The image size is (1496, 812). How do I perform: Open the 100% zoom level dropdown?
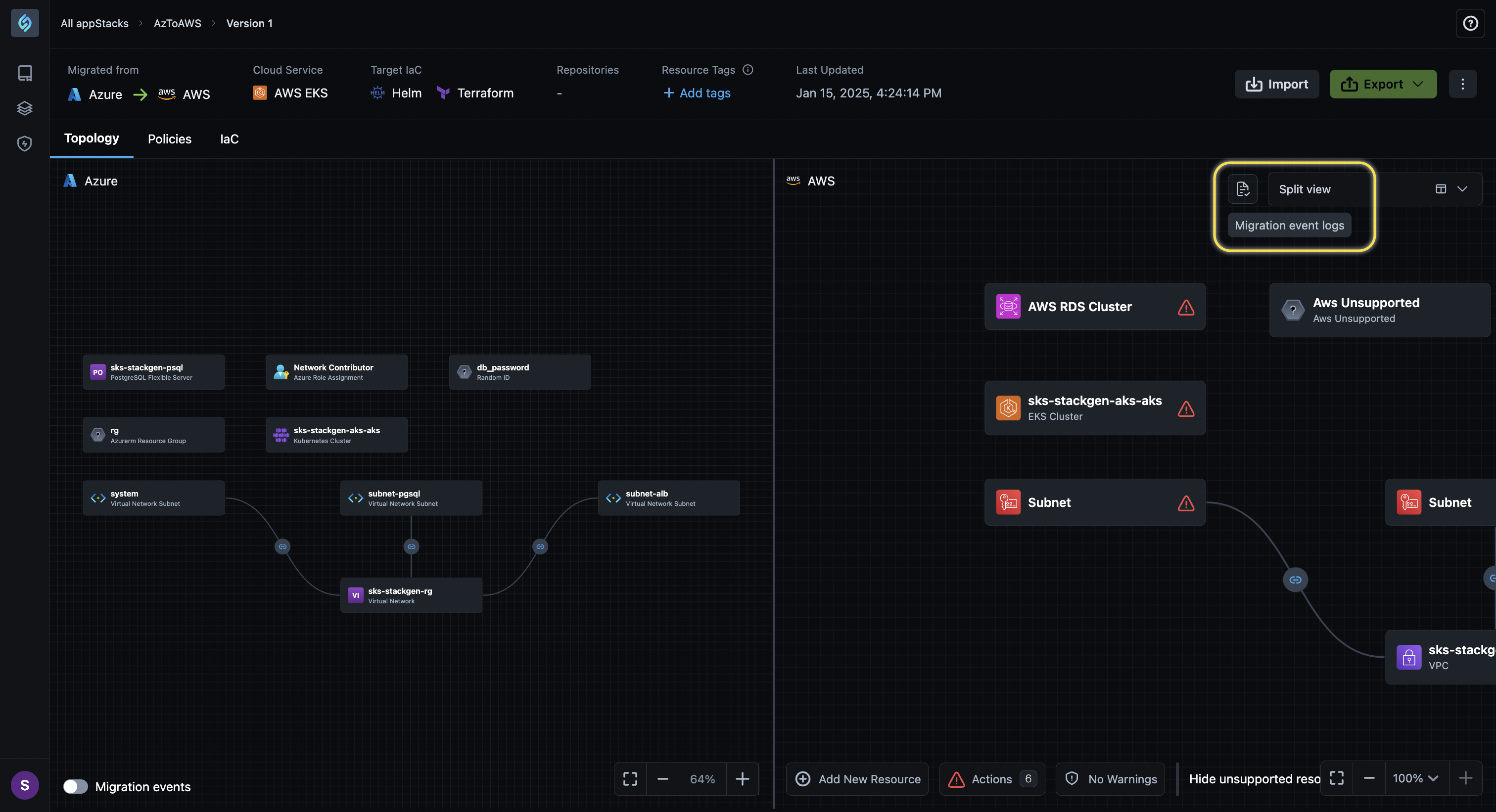[1415, 778]
